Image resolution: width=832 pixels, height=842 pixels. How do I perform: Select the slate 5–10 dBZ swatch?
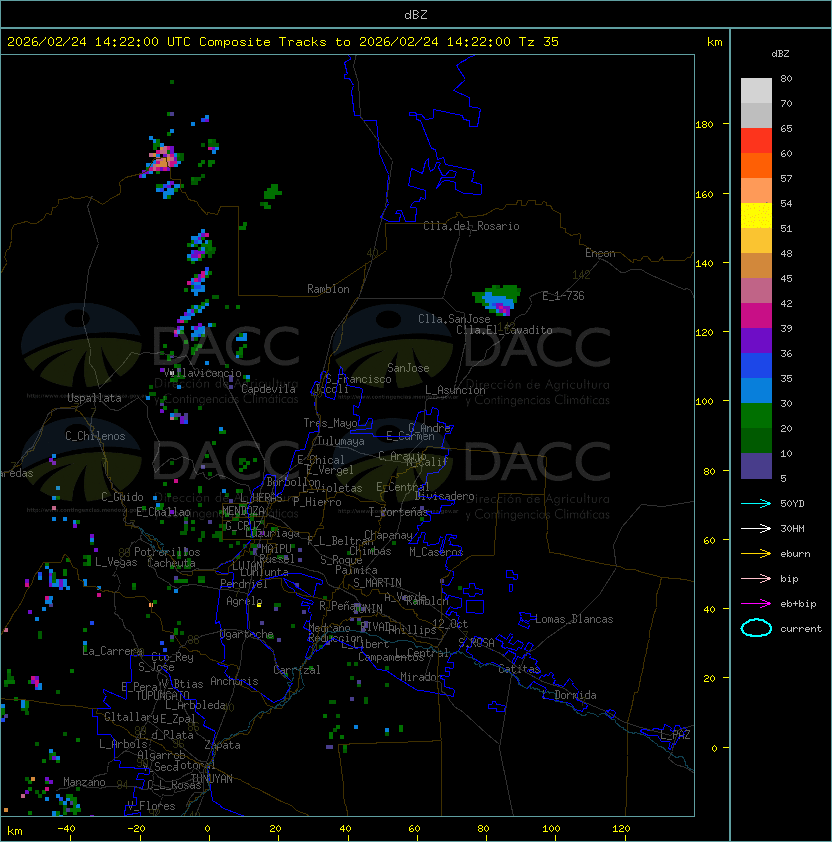coord(756,466)
